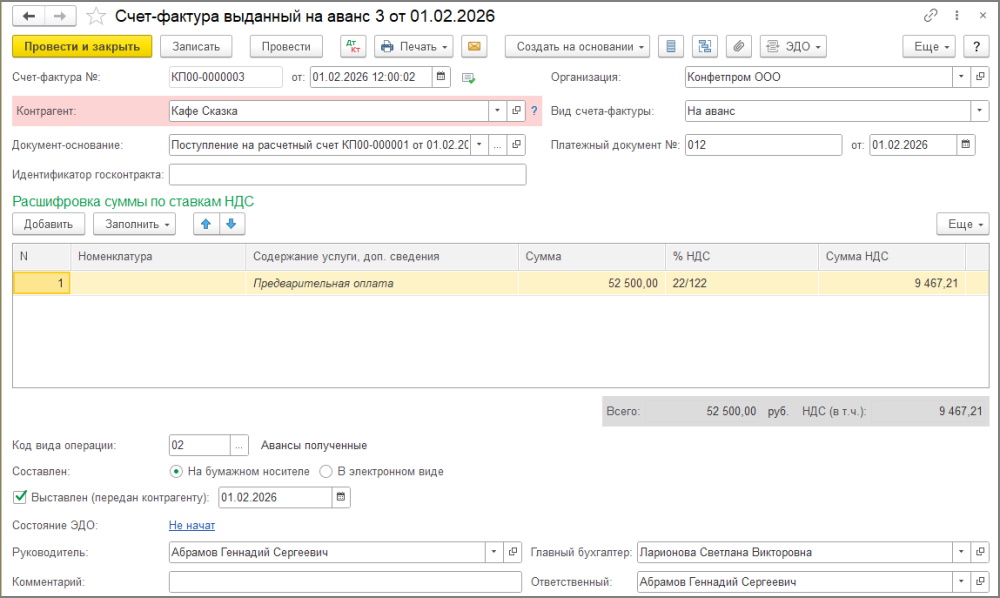This screenshot has width=1000, height=598.
Task: Open the 'Создать на основании' menu
Action: 577,46
